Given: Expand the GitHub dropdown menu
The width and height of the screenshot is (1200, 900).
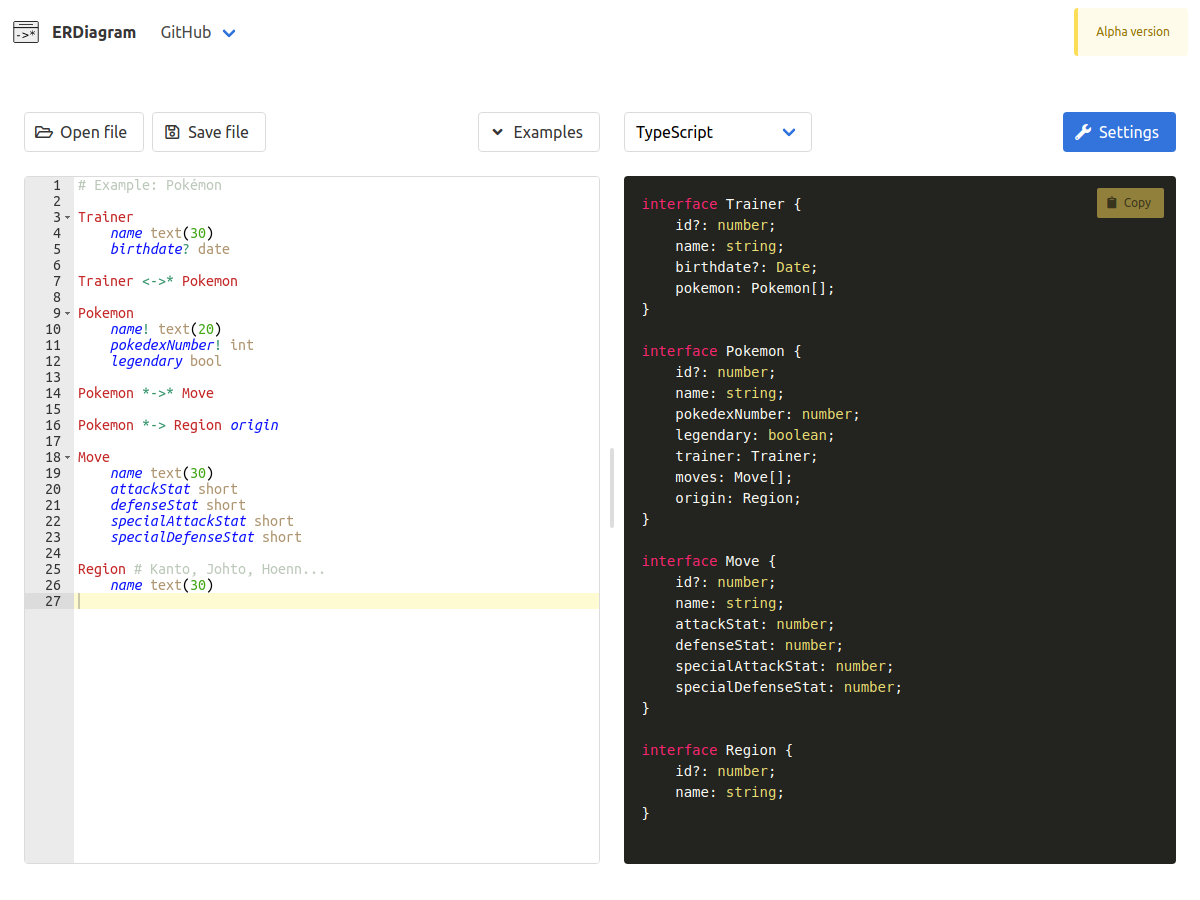Looking at the screenshot, I should [198, 32].
